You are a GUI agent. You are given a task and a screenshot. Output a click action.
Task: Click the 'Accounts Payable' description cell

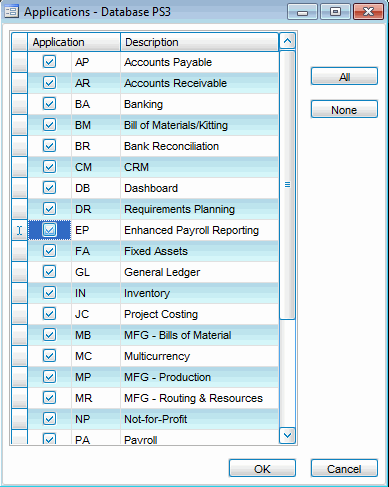tap(199, 62)
